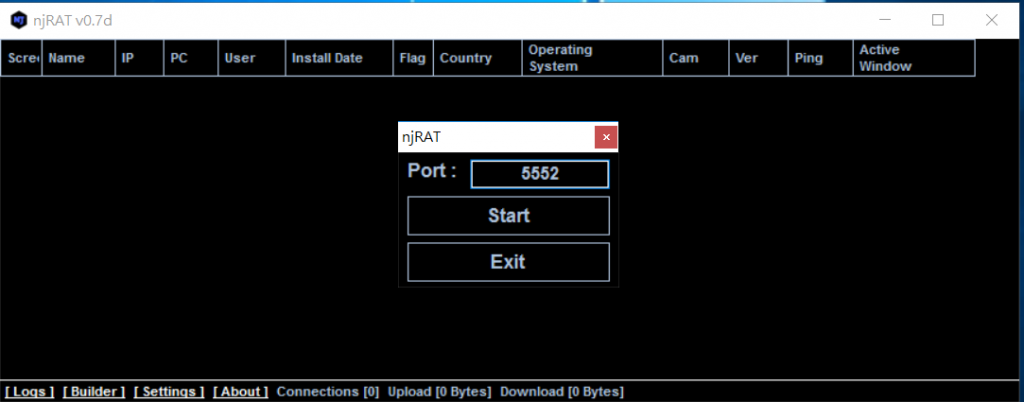Click the PC column header
The height and width of the screenshot is (402, 1024).
pos(191,58)
